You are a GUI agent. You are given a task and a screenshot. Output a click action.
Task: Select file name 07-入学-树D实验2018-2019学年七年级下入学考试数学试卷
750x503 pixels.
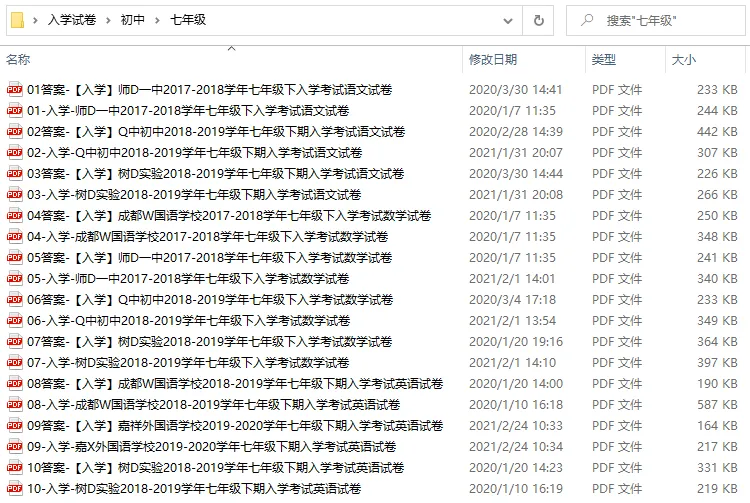tap(188, 362)
